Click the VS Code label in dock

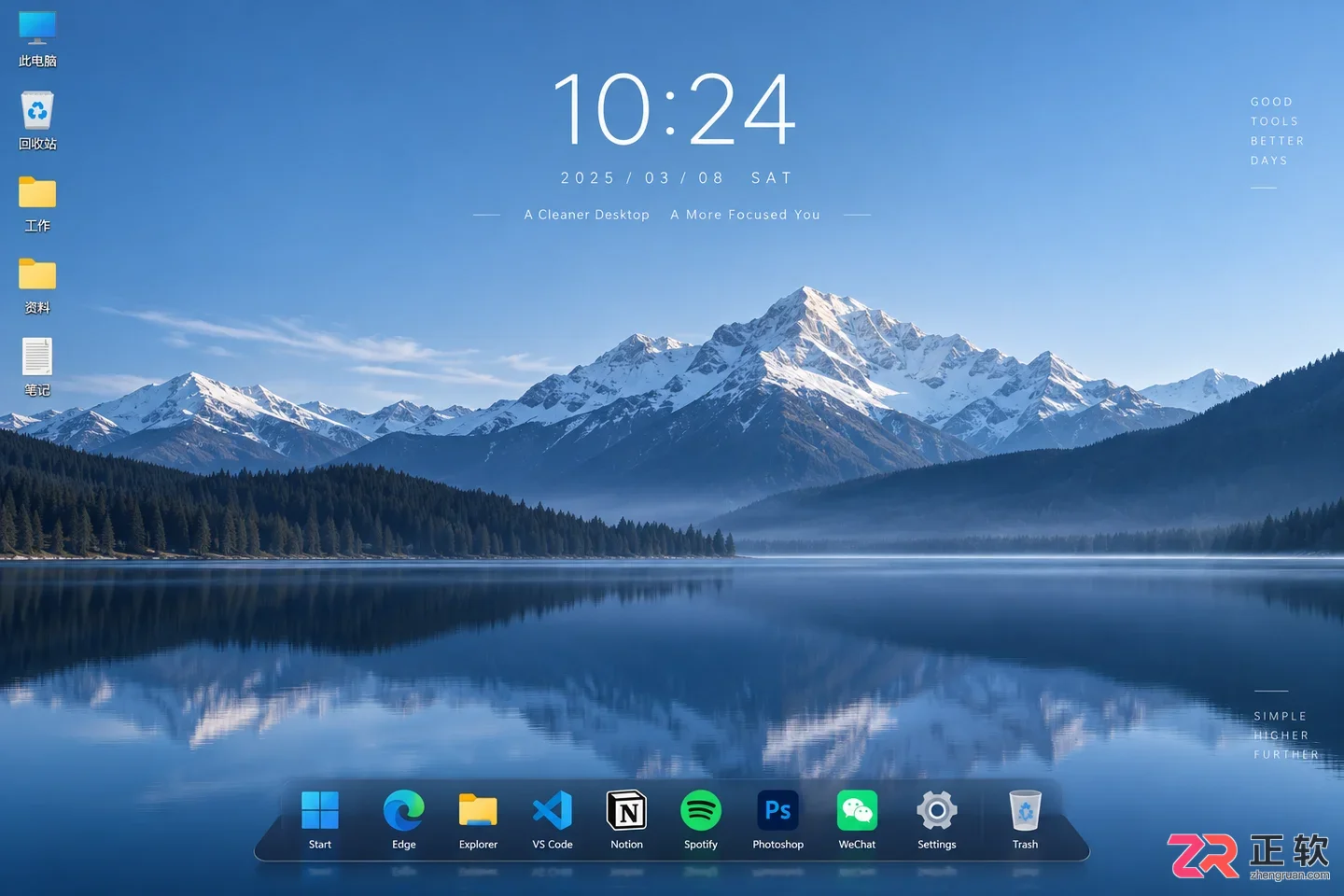tap(553, 845)
